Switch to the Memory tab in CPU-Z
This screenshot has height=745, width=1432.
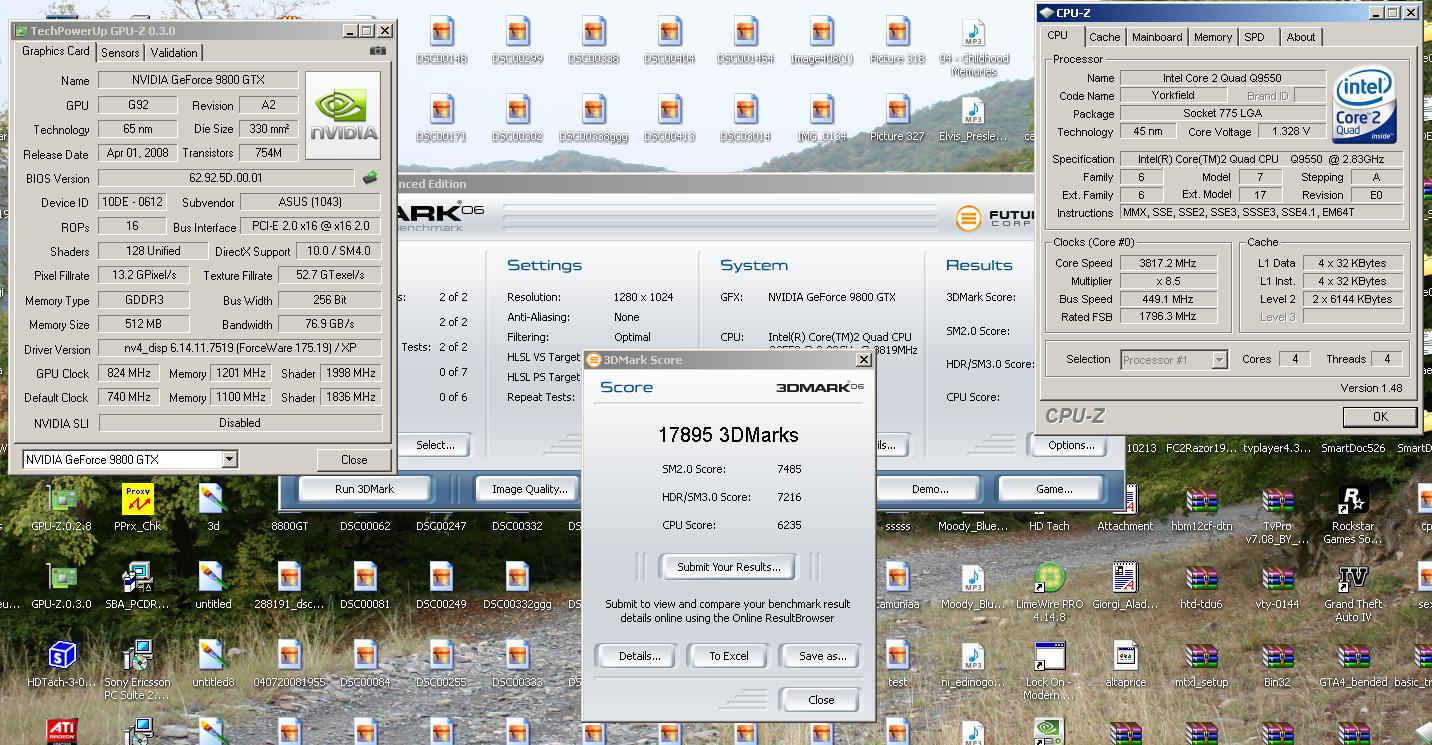point(1212,37)
